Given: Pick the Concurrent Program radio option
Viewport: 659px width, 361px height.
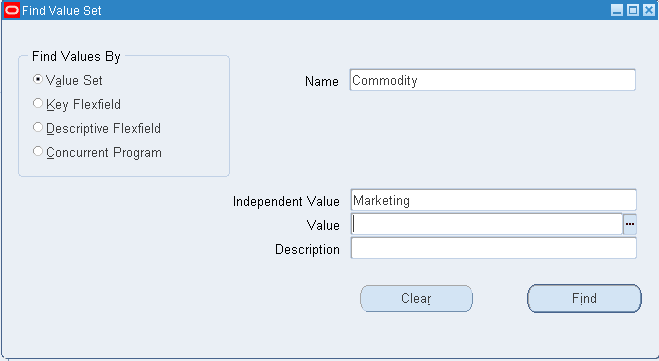Looking at the screenshot, I should pos(38,151).
